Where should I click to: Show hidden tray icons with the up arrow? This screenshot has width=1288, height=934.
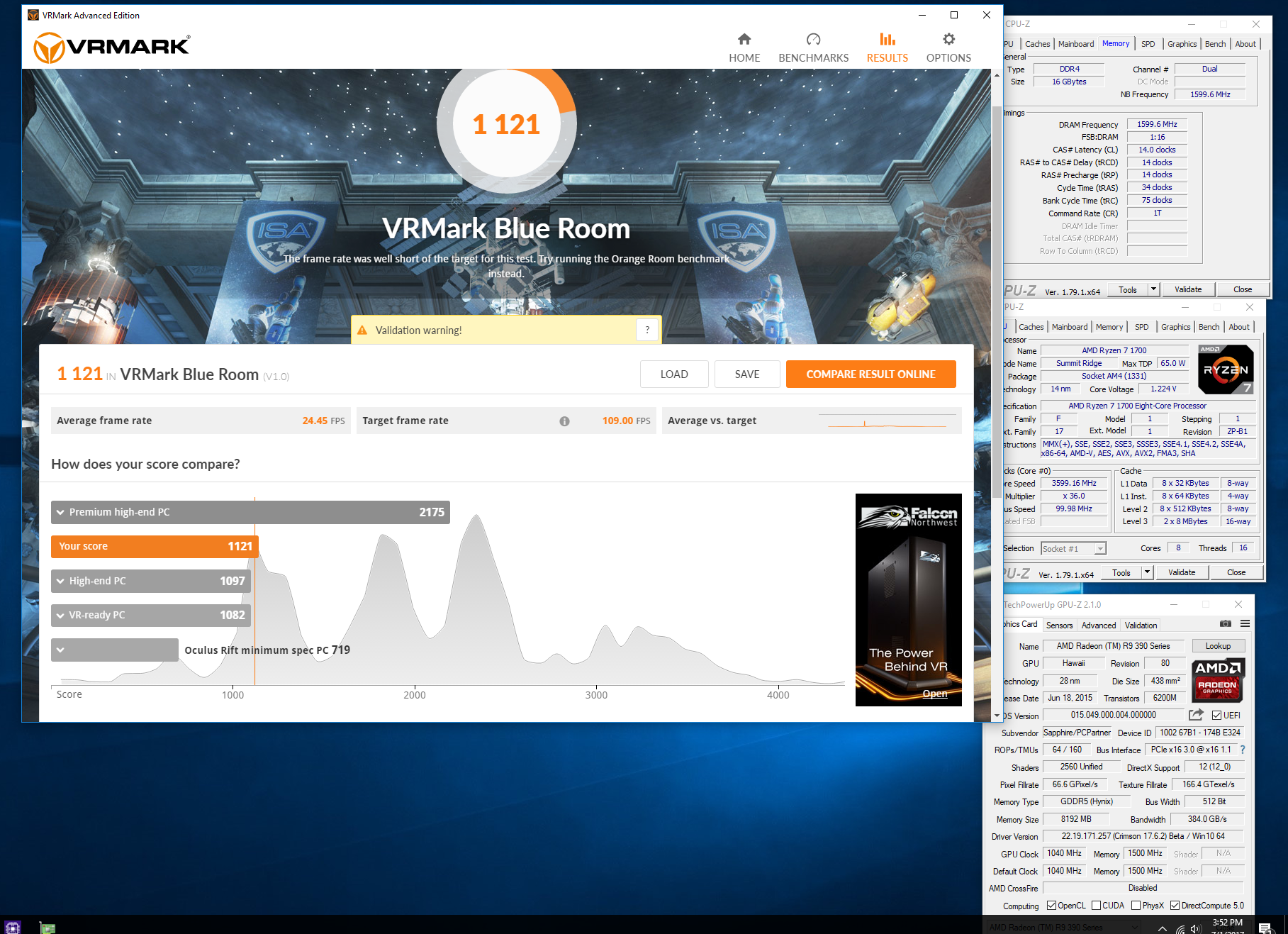pos(1163,928)
